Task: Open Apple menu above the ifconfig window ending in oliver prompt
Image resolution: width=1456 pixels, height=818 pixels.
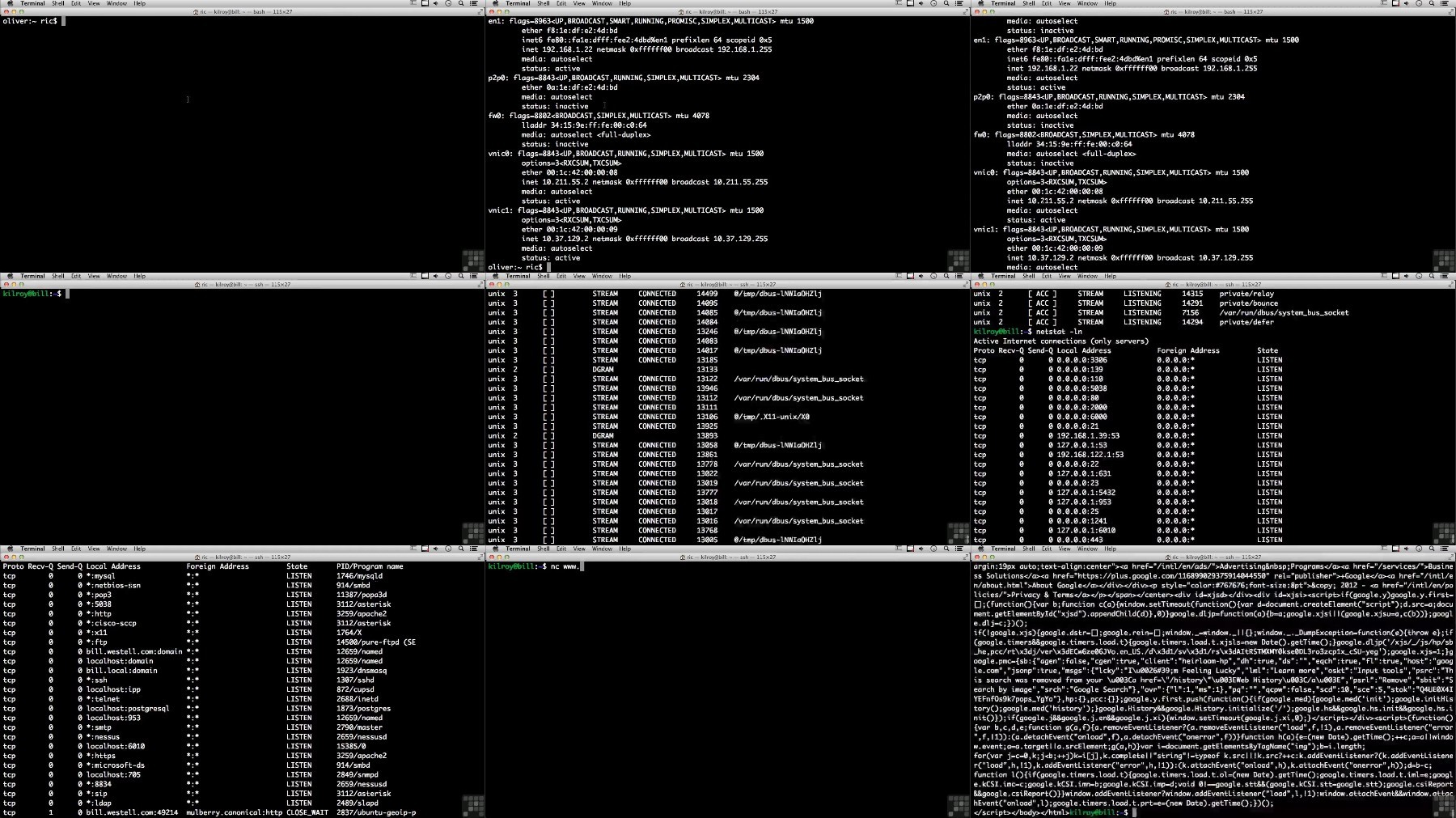Action: pyautogui.click(x=494, y=3)
